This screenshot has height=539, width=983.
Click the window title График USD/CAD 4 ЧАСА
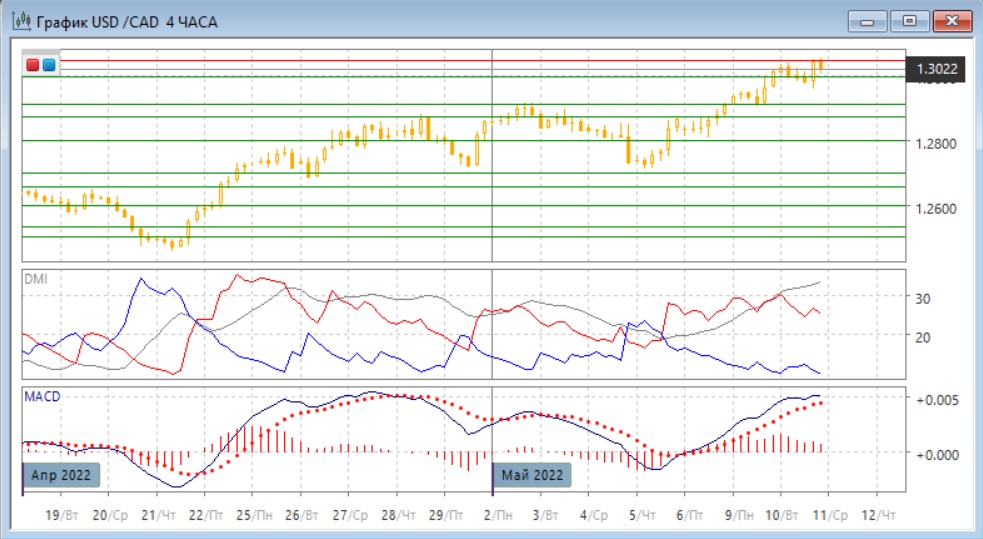[126, 21]
